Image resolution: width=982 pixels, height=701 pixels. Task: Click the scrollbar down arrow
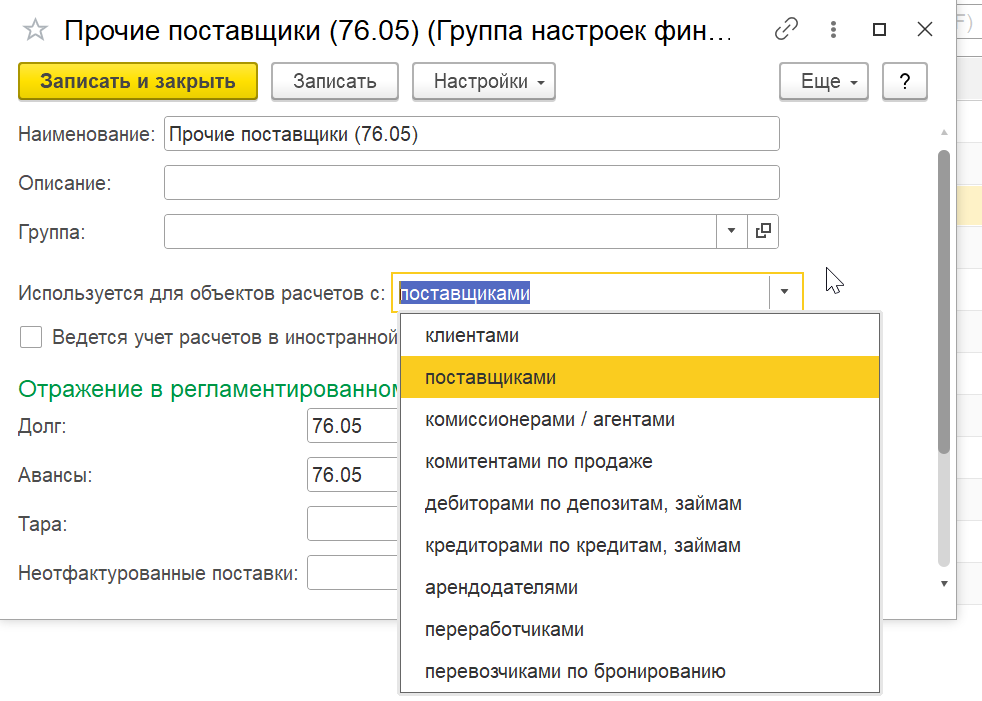click(x=944, y=584)
